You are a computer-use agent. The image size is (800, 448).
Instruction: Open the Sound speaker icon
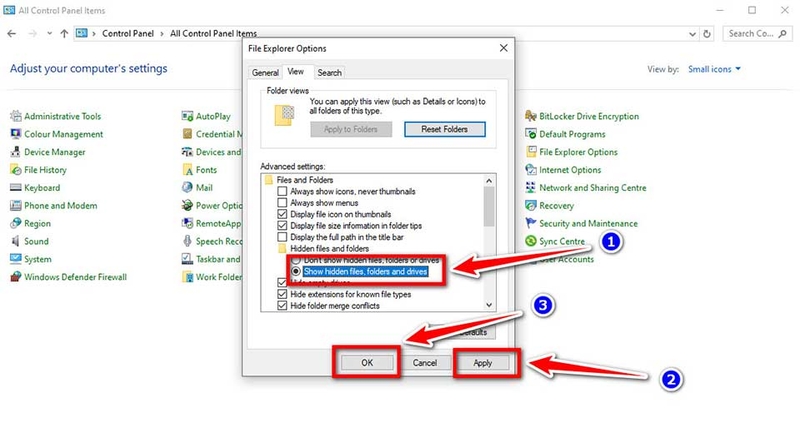16,241
